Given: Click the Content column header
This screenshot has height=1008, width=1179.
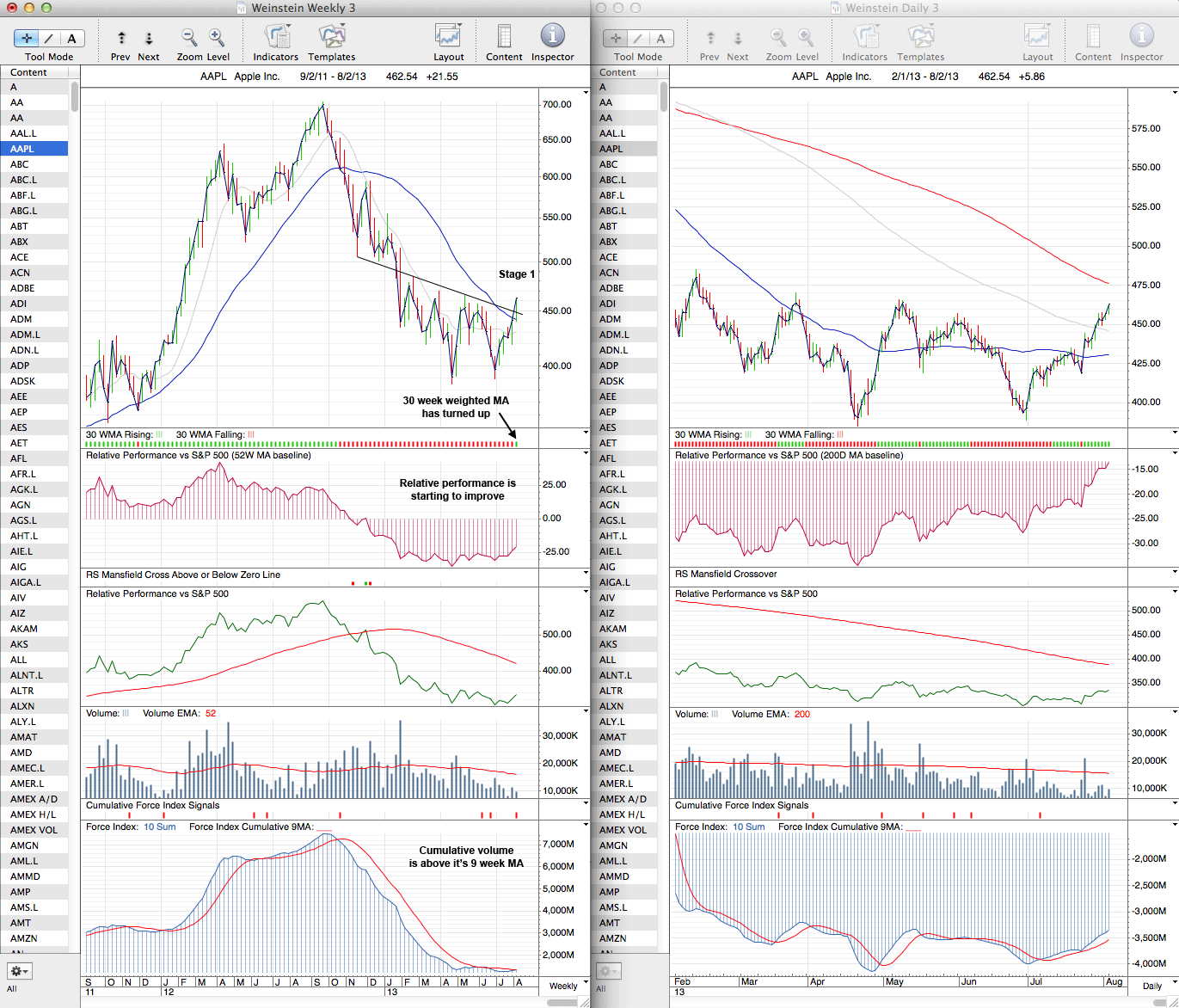Looking at the screenshot, I should tap(29, 72).
